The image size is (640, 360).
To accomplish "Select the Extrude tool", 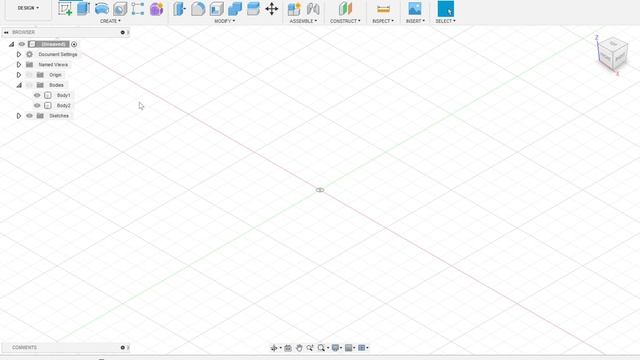I will [x=83, y=9].
